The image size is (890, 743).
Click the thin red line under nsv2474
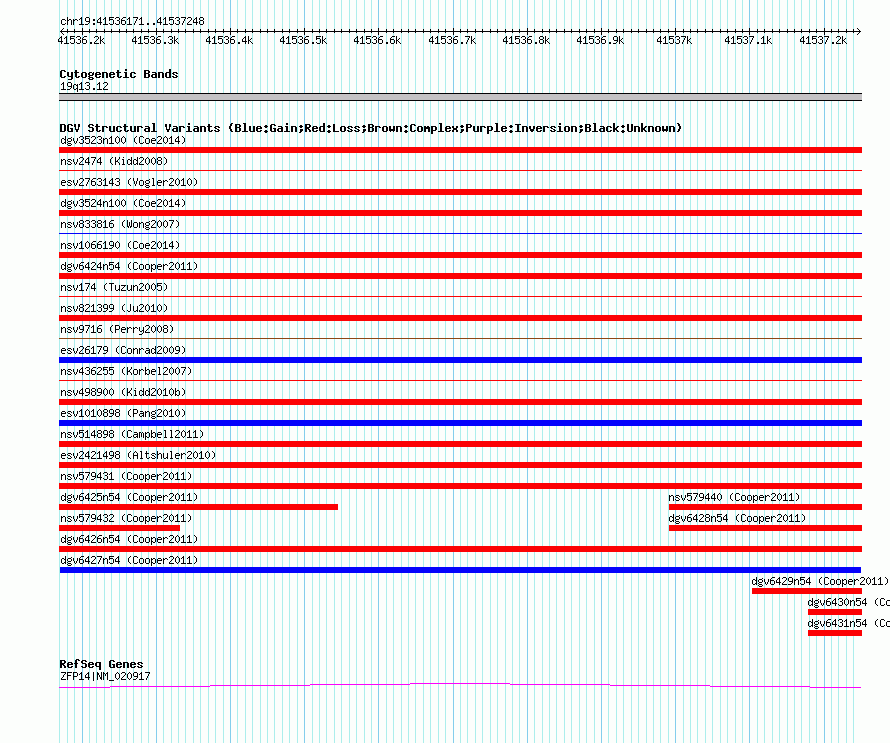[460, 170]
